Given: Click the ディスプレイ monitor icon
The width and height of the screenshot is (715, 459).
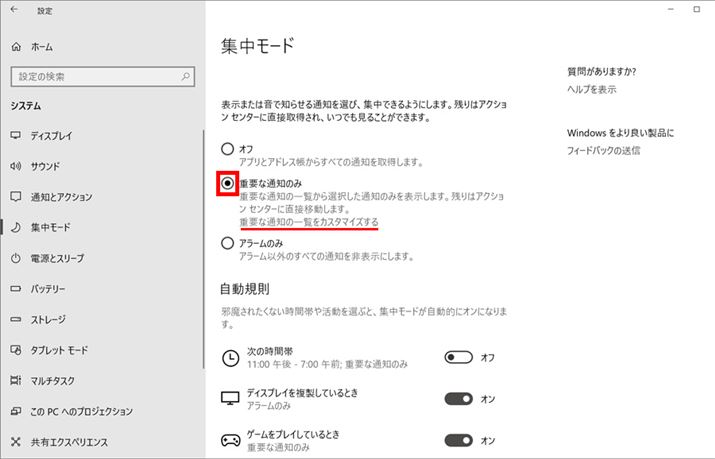Looking at the screenshot, I should tap(16, 135).
